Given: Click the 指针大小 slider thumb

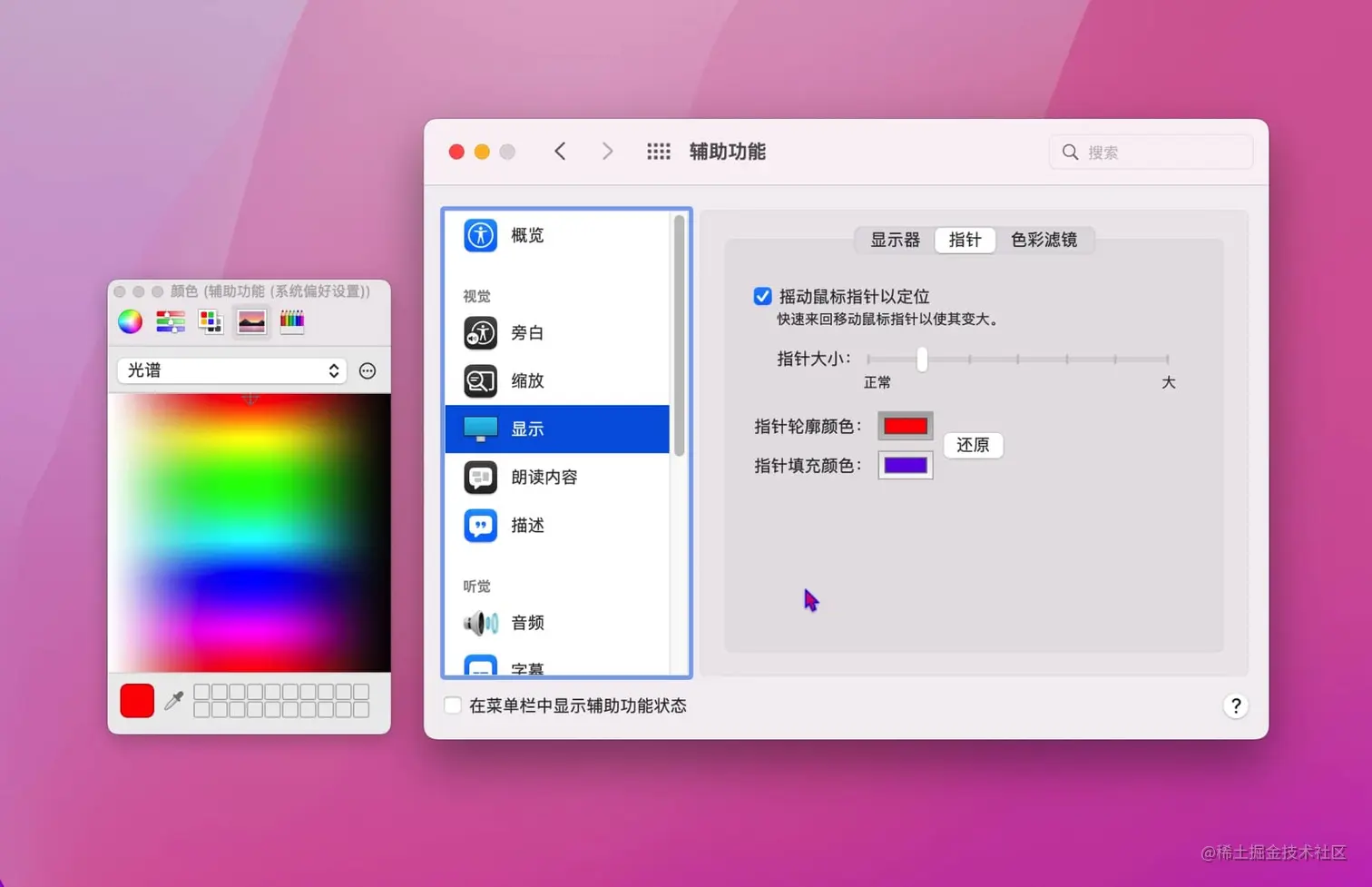Looking at the screenshot, I should 922,359.
